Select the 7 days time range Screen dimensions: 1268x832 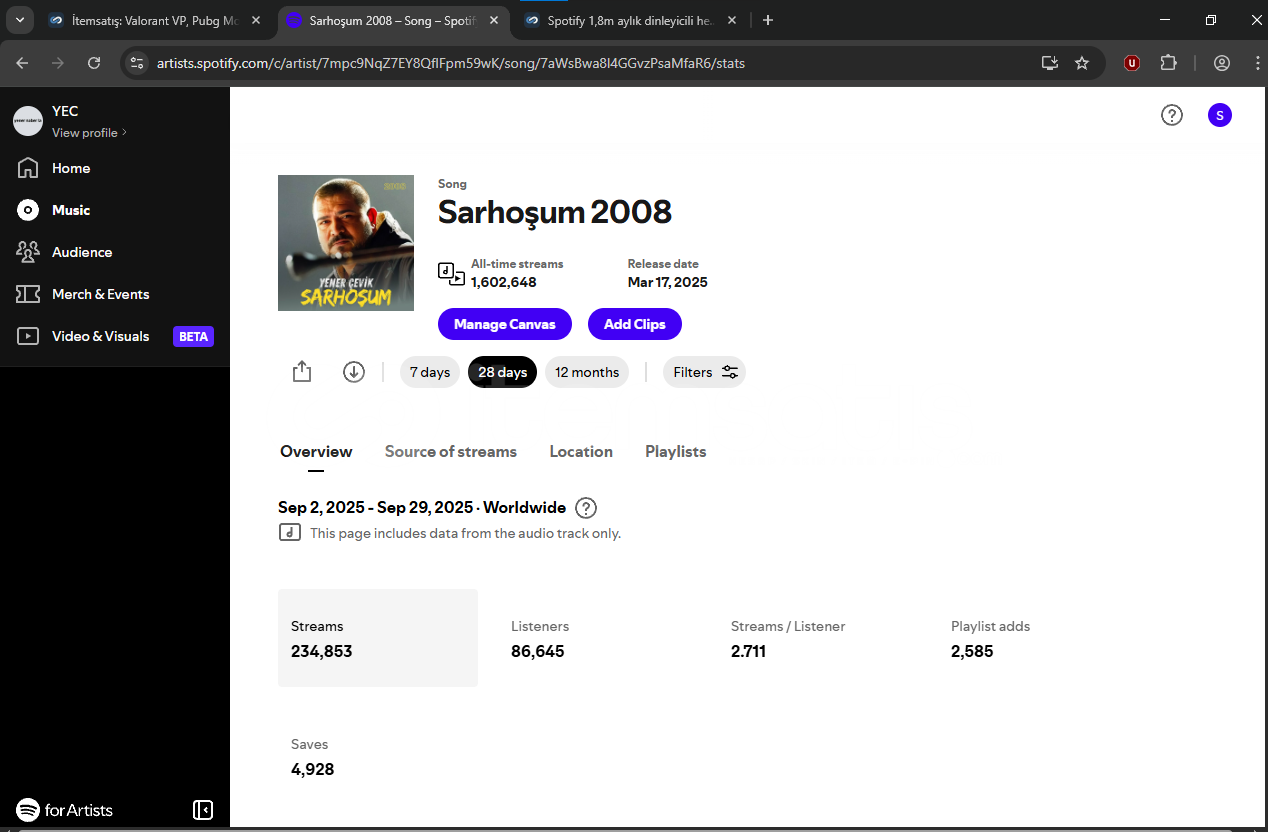tap(430, 372)
